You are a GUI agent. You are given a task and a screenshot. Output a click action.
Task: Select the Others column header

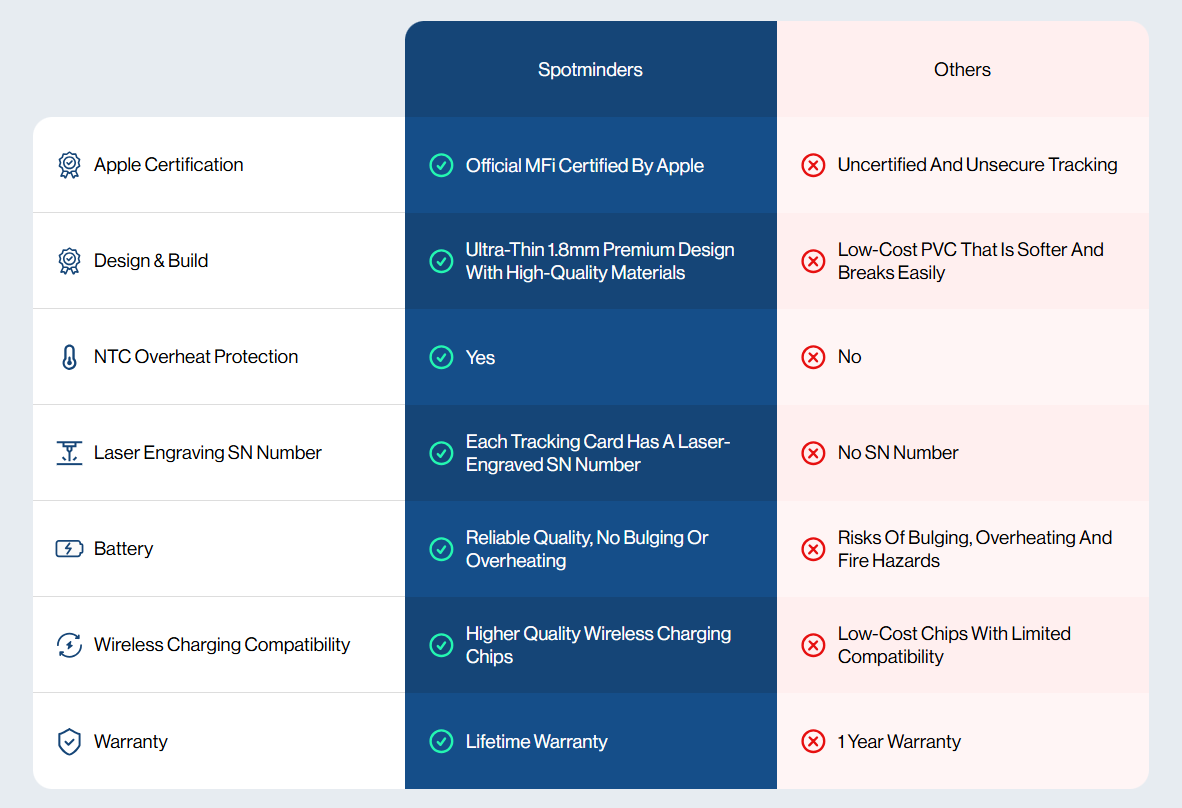pyautogui.click(x=963, y=69)
